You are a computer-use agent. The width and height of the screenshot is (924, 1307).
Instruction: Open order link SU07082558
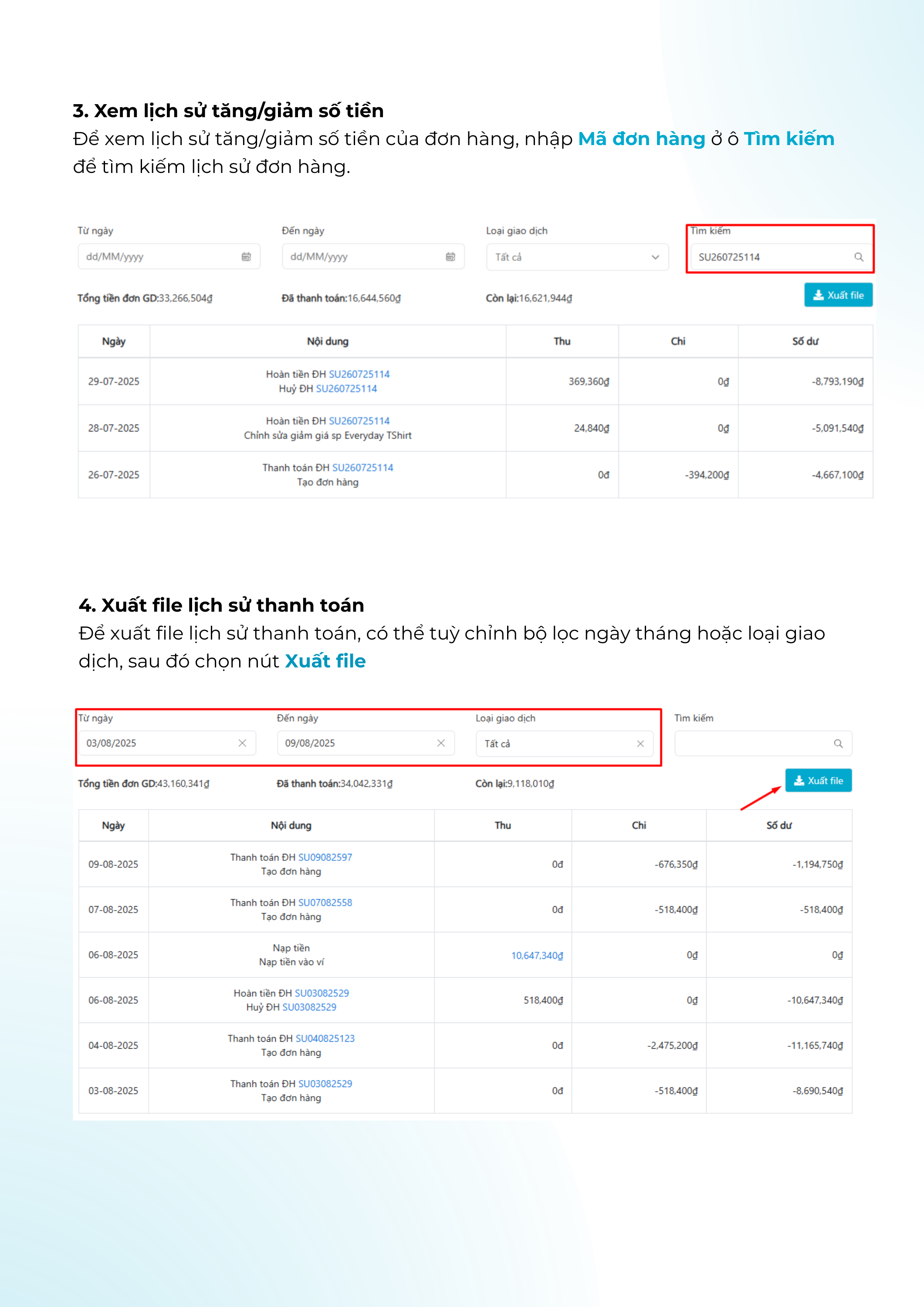(325, 902)
